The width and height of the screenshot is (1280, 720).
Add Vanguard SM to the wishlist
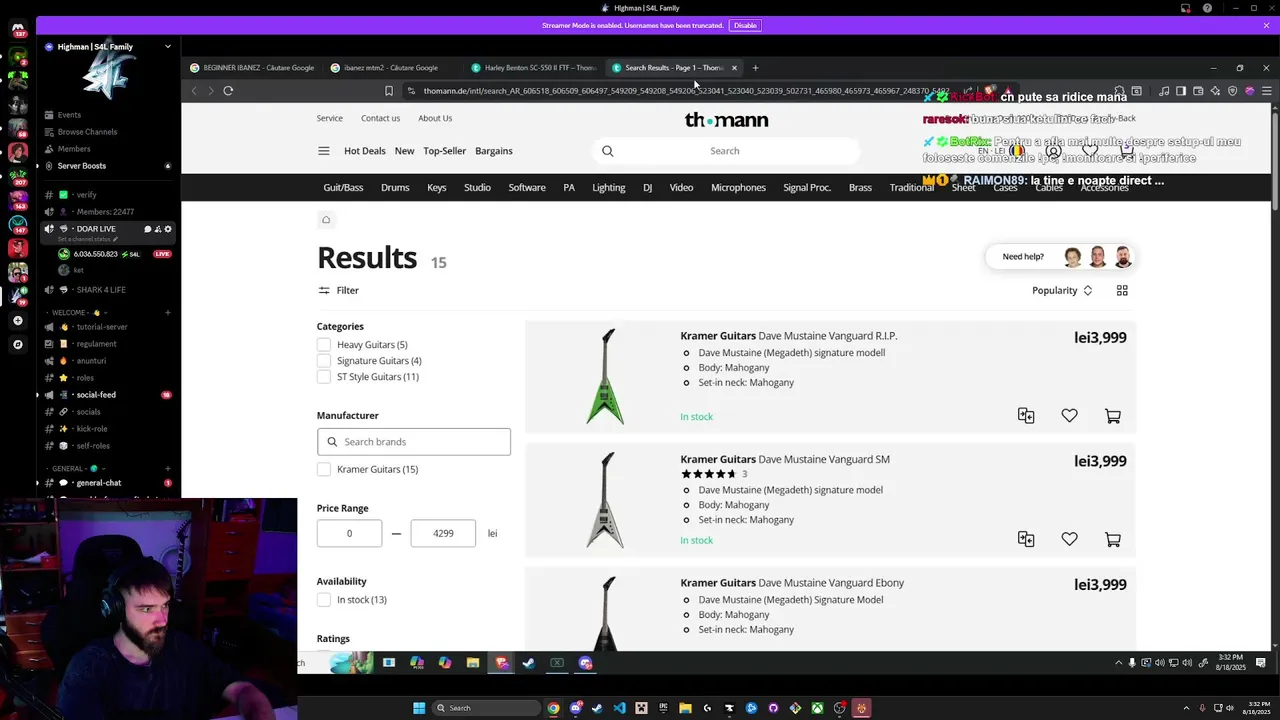1069,539
